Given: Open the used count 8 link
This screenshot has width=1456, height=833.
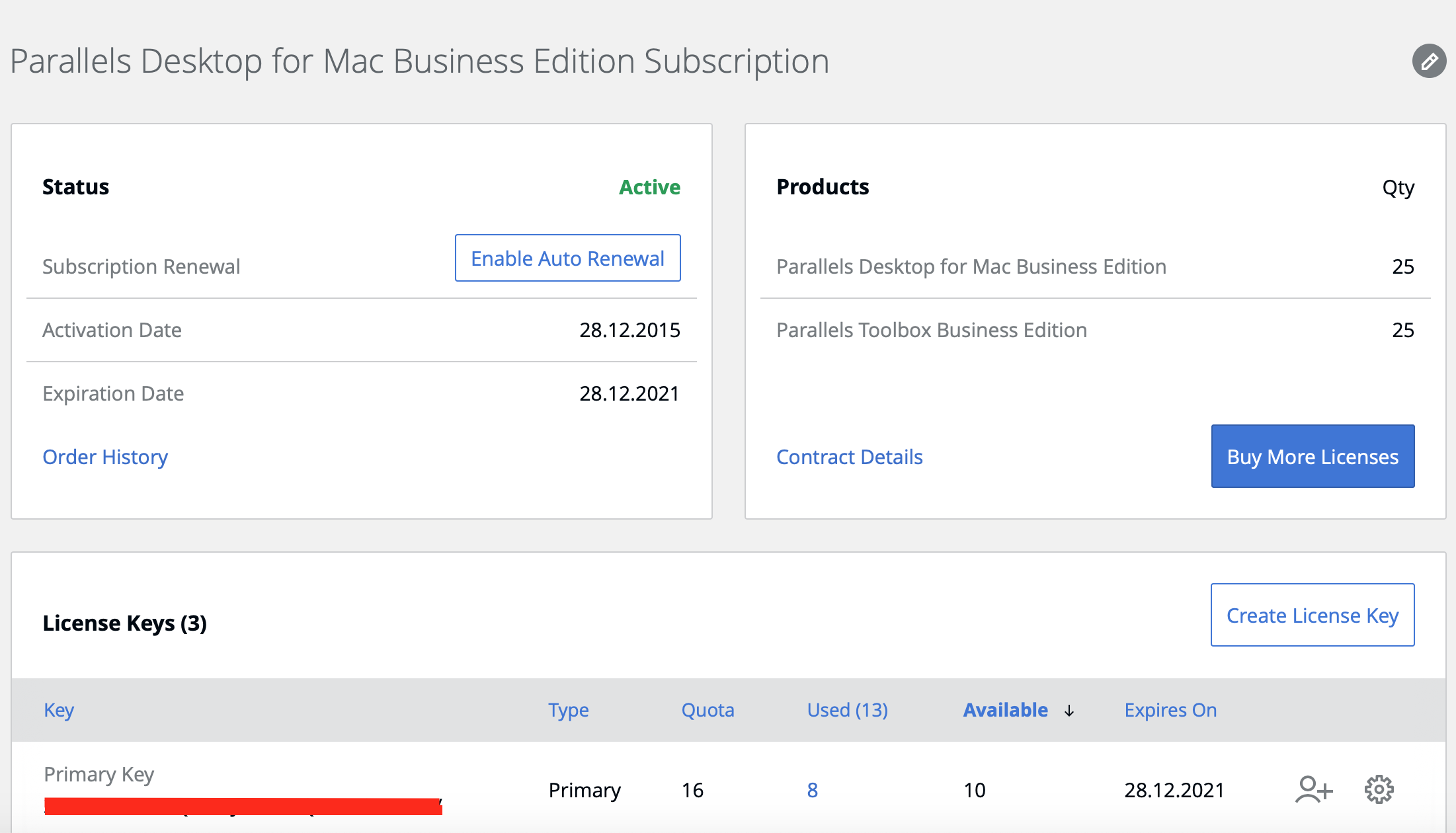Looking at the screenshot, I should click(x=813, y=790).
